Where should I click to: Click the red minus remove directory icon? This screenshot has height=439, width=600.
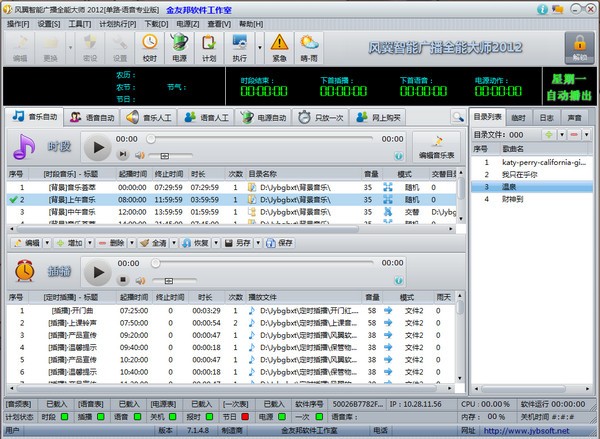pyautogui.click(x=574, y=135)
